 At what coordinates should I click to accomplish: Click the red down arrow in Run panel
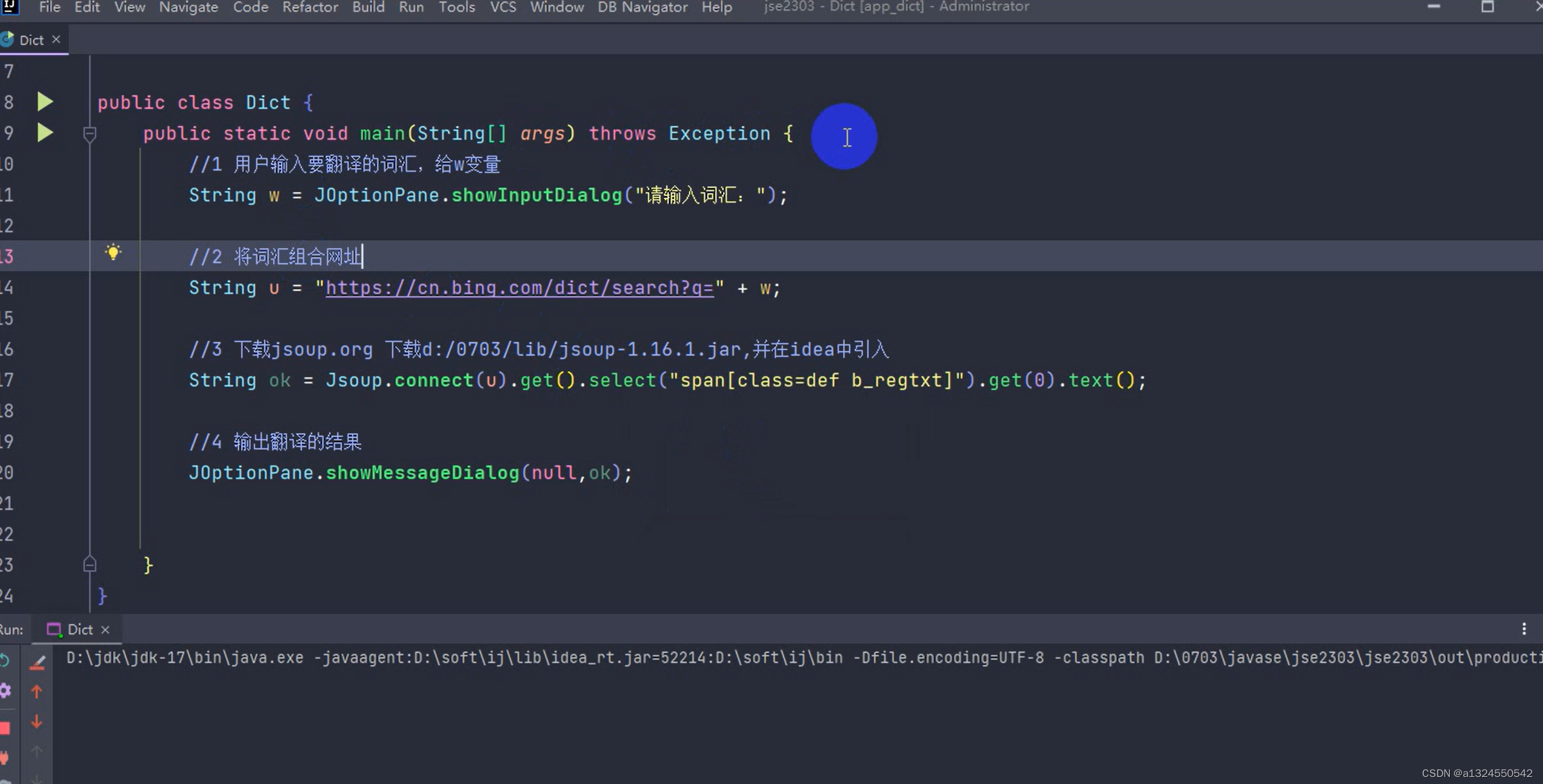[37, 722]
